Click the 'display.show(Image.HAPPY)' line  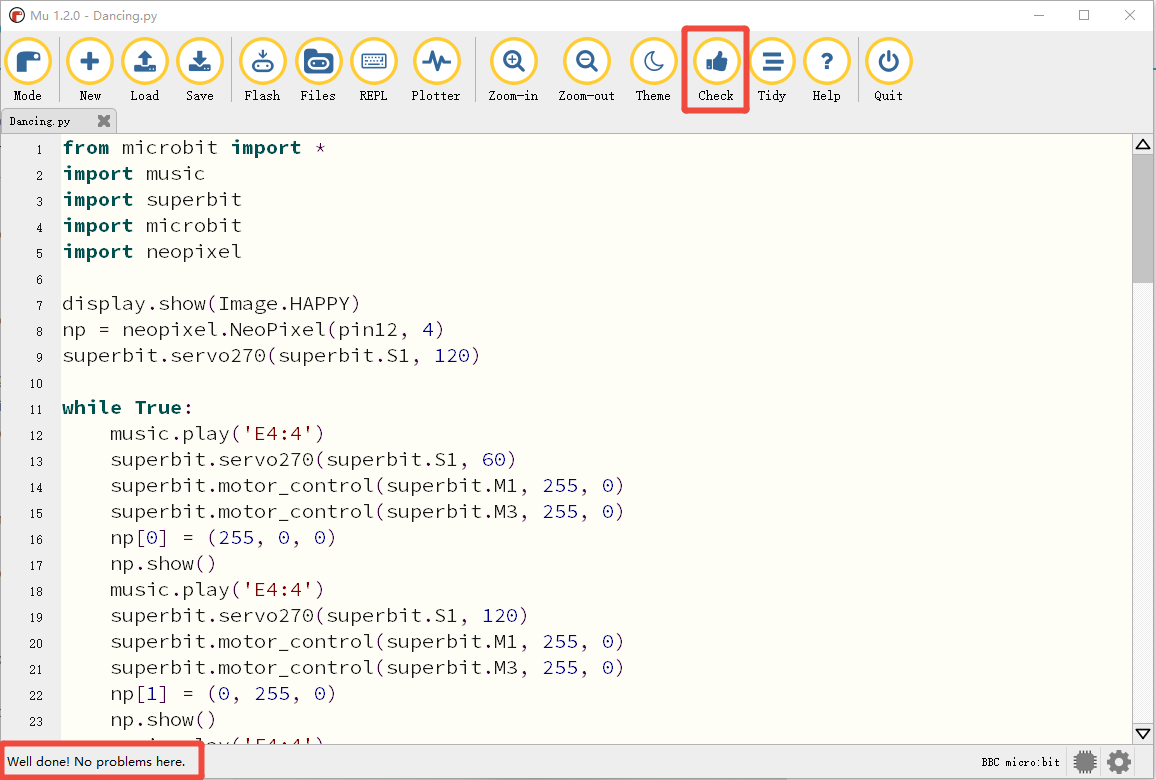tap(211, 304)
